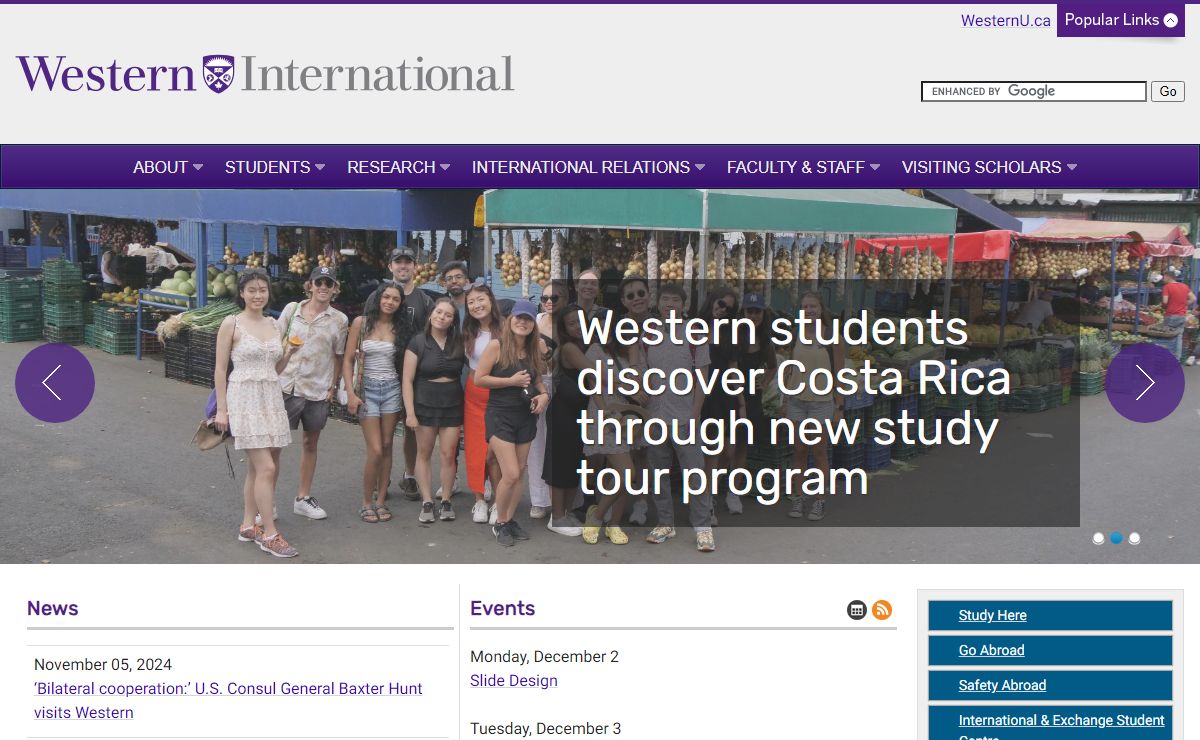Expand the Popular Links panel
Image resolution: width=1200 pixels, height=740 pixels.
click(x=1121, y=20)
